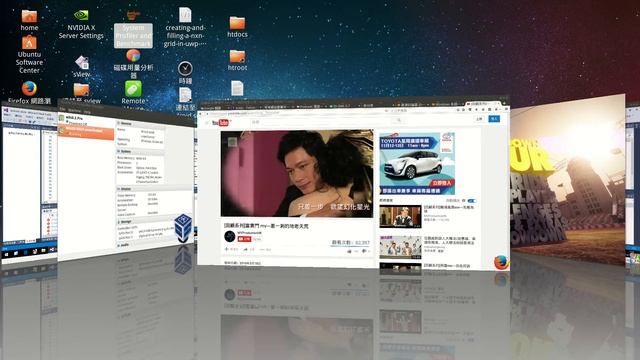
Task: Launch System Profiler and Benchmark shortcut
Action: (x=133, y=29)
